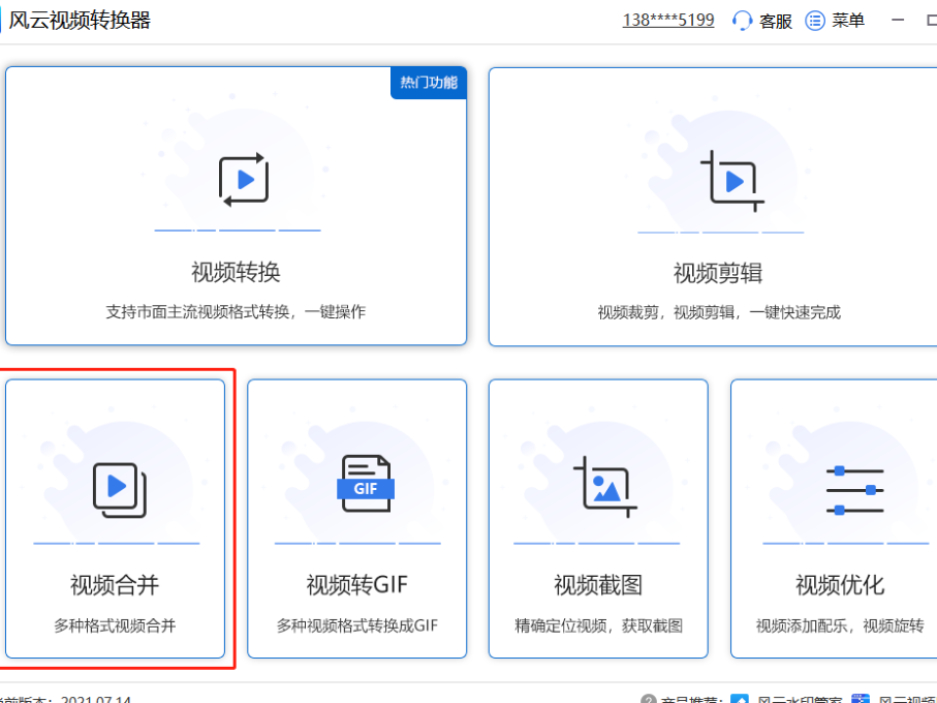Click the 视频优化 title text
Image resolution: width=937 pixels, height=703 pixels.
[840, 585]
